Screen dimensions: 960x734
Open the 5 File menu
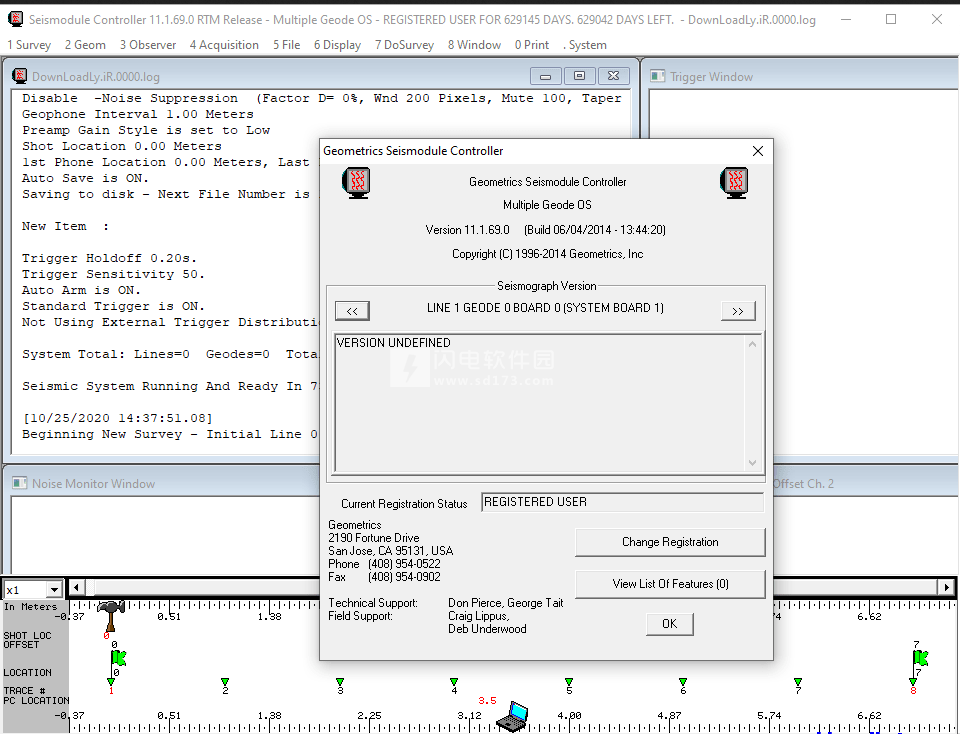(287, 45)
